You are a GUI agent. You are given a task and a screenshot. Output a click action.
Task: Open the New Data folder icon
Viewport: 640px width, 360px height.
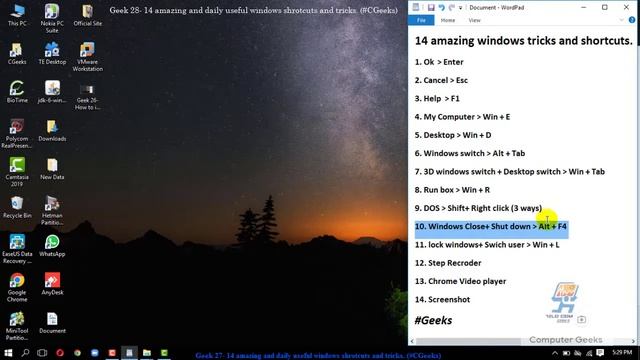pos(52,169)
